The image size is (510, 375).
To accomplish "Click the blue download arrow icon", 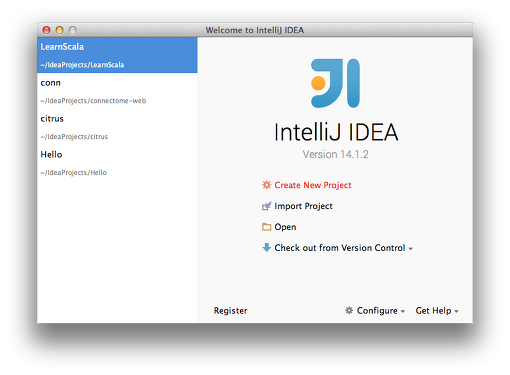I will 266,248.
